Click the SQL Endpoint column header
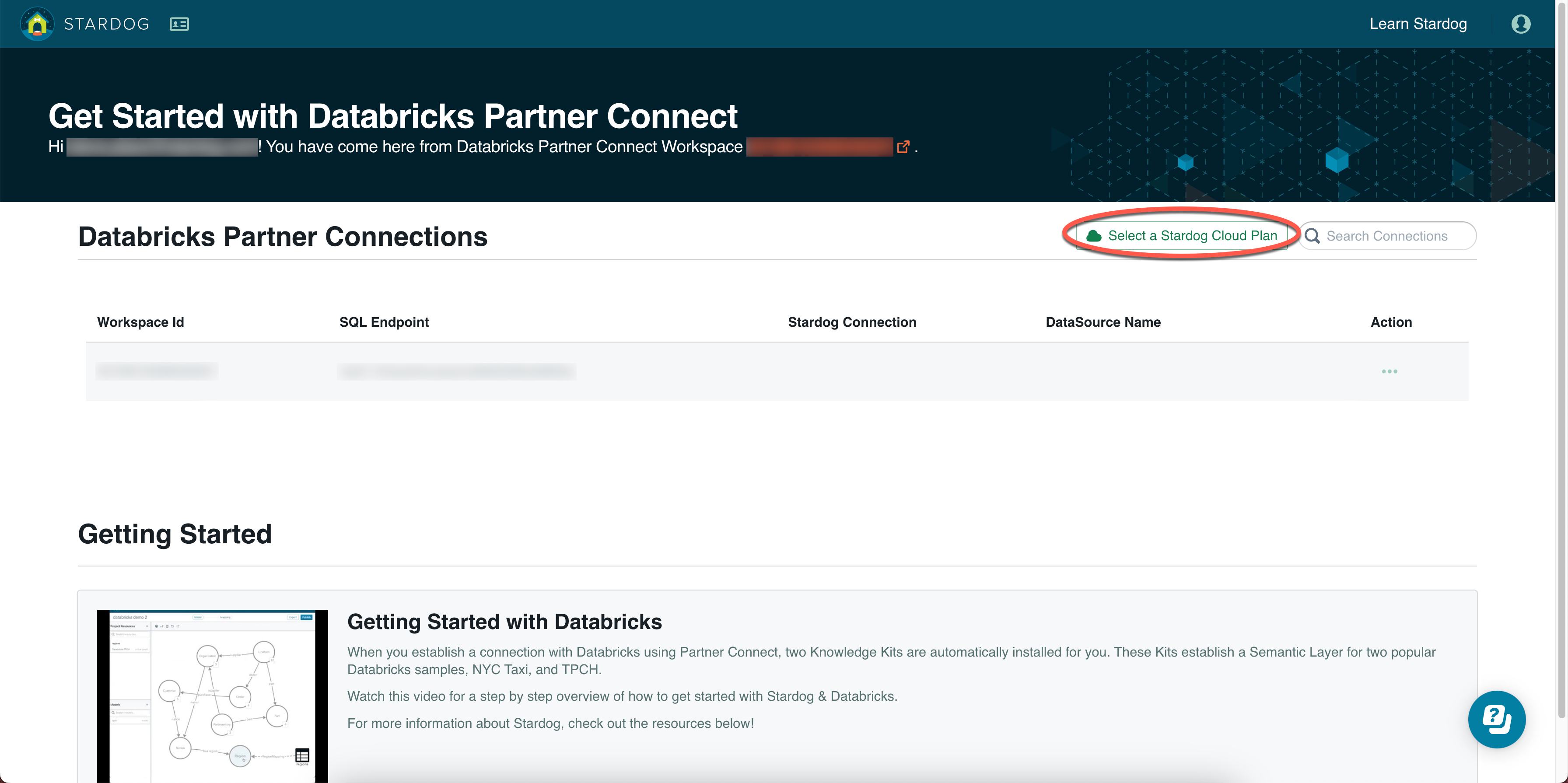Viewport: 1568px width, 783px height. (384, 322)
